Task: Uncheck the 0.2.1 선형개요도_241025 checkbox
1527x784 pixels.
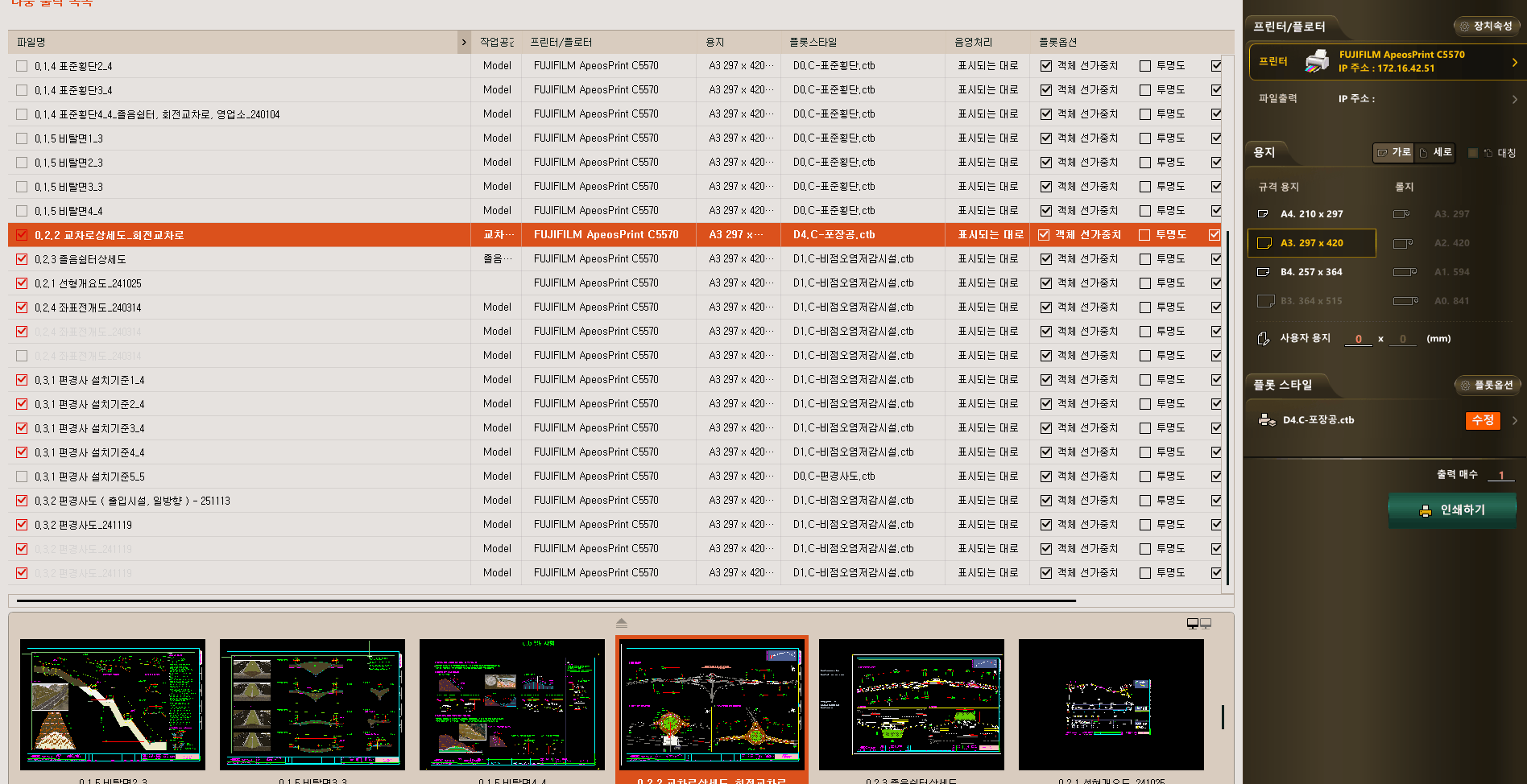Action: [22, 283]
